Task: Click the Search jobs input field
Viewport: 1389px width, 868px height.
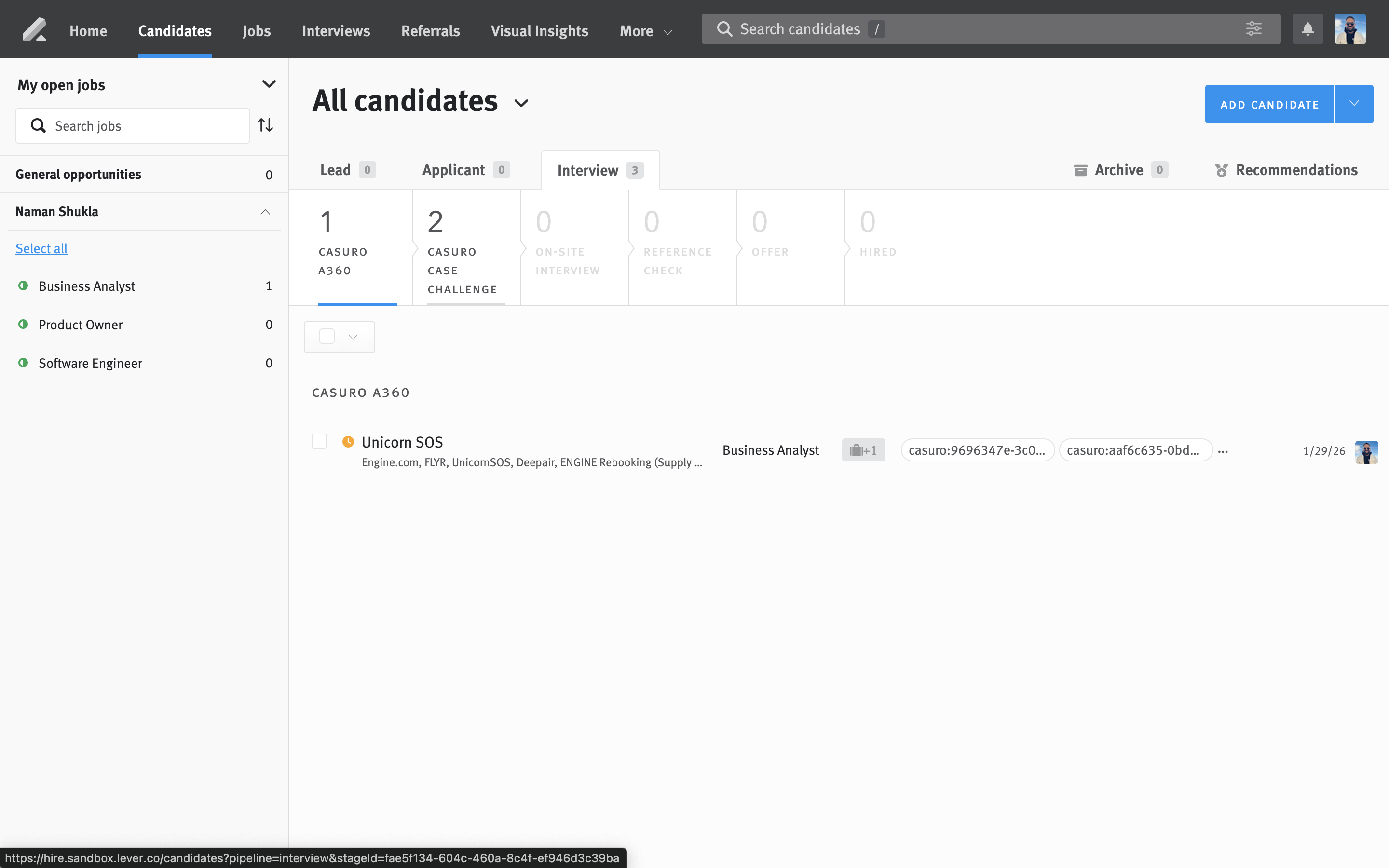Action: 144,126
